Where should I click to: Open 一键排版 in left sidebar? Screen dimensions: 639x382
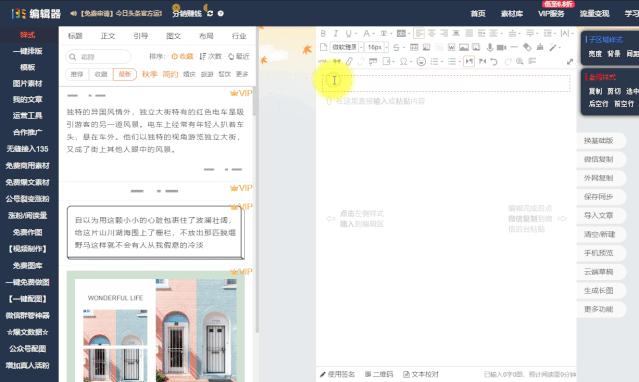coord(27,51)
